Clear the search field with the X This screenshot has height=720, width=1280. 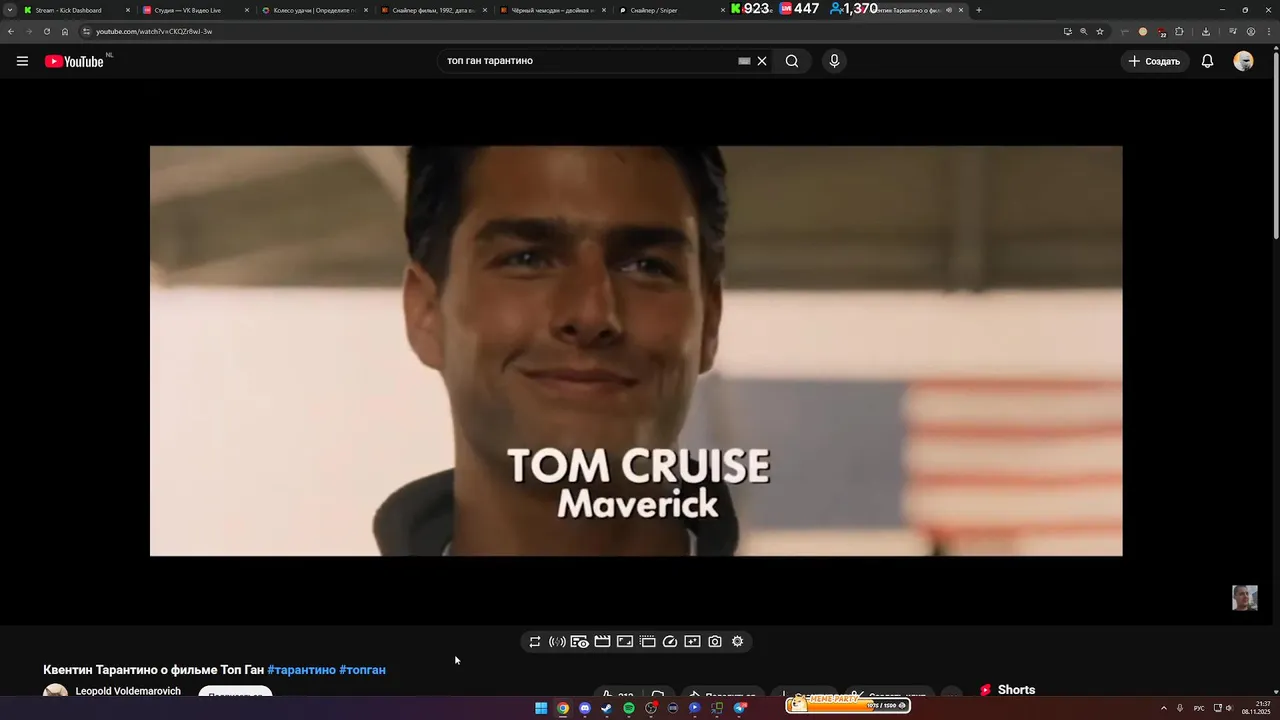coord(762,61)
